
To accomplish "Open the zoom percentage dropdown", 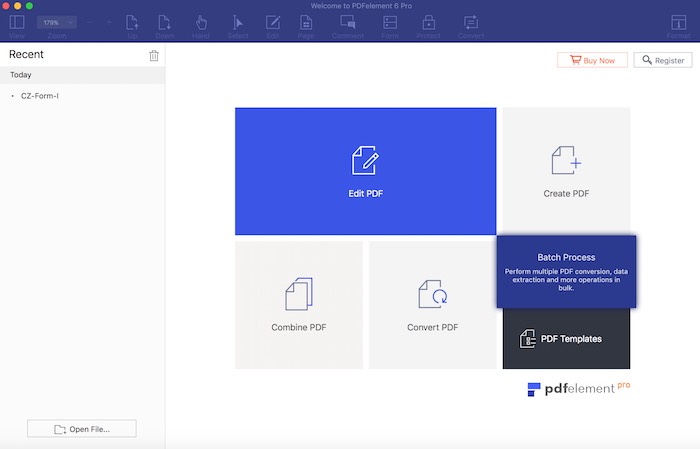I will pos(56,21).
